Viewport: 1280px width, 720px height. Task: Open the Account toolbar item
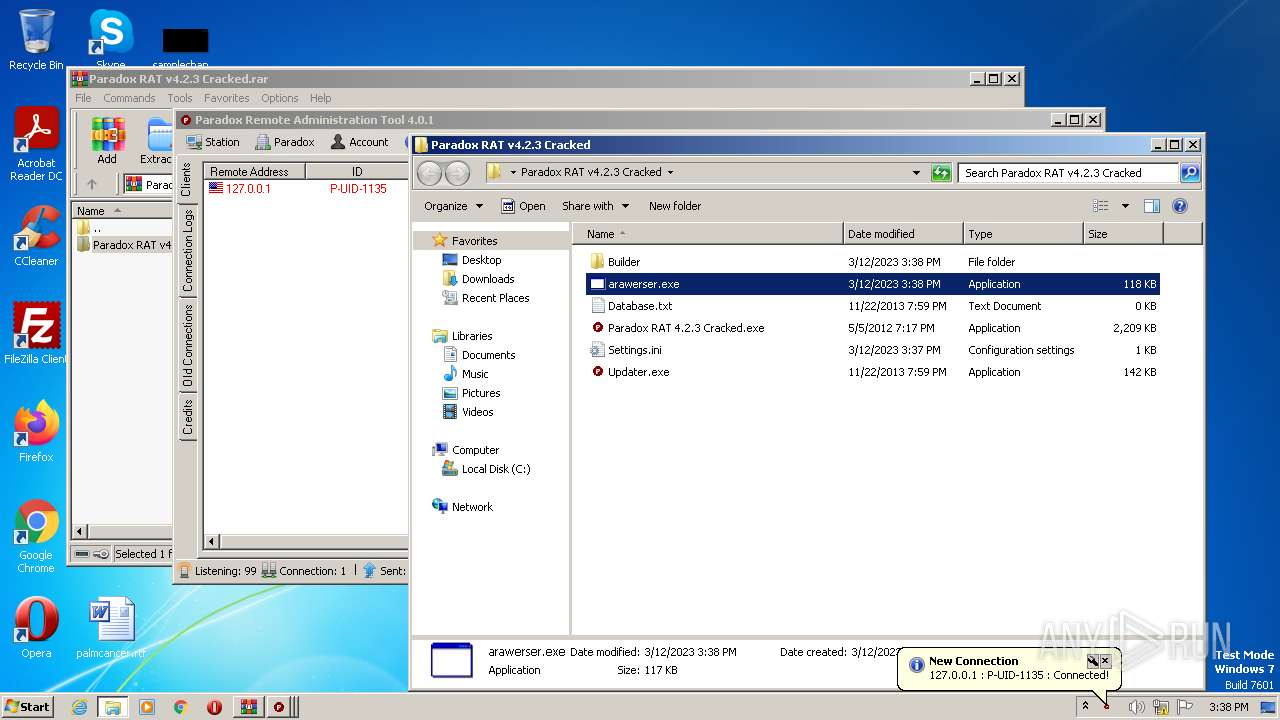(x=359, y=142)
